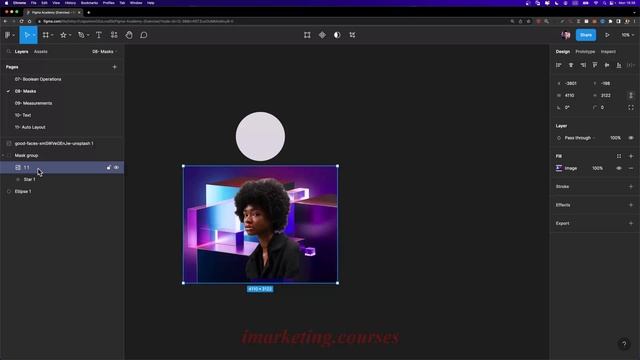Image resolution: width=640 pixels, height=360 pixels.
Task: Select page 07- Boolean Operations
Action: coord(38,79)
